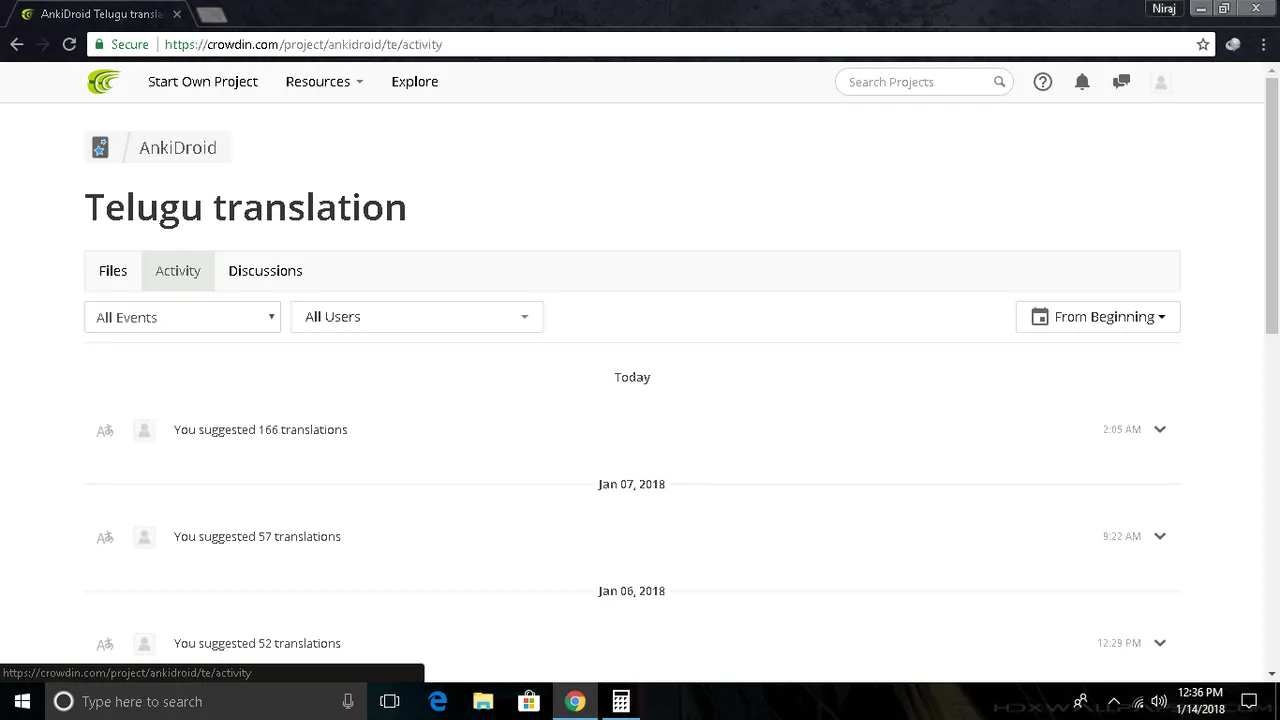Open the Explore link
The height and width of the screenshot is (720, 1280).
tap(415, 82)
